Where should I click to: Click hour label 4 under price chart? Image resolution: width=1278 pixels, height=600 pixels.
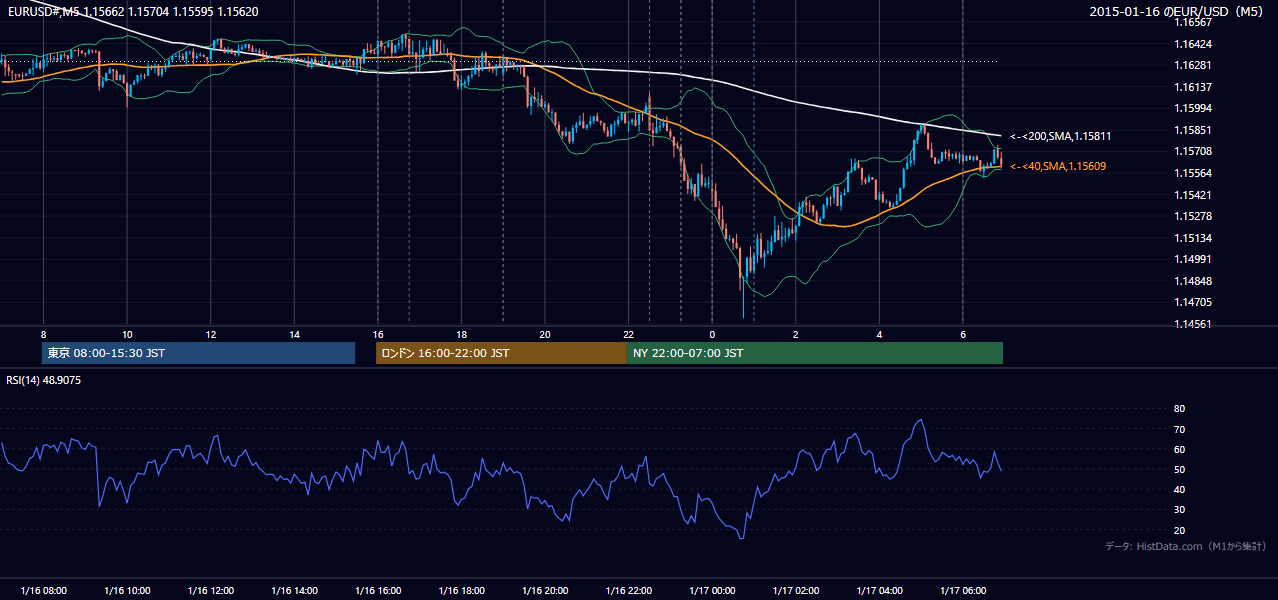point(879,334)
